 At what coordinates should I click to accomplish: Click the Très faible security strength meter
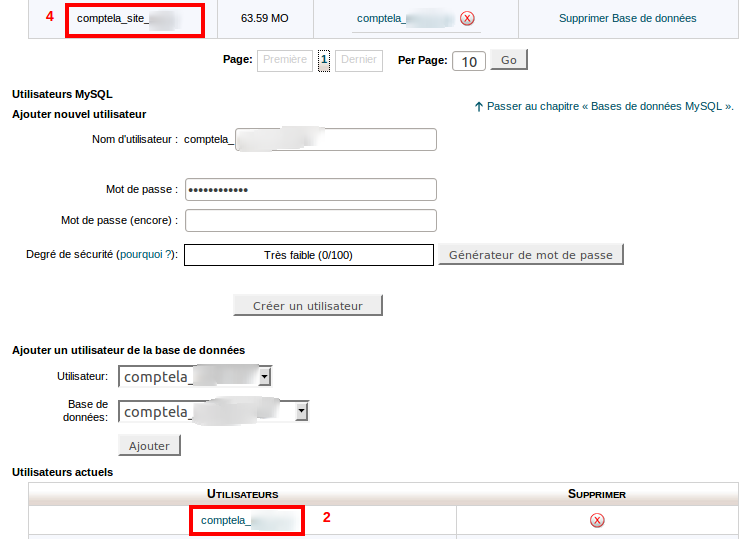point(308,255)
